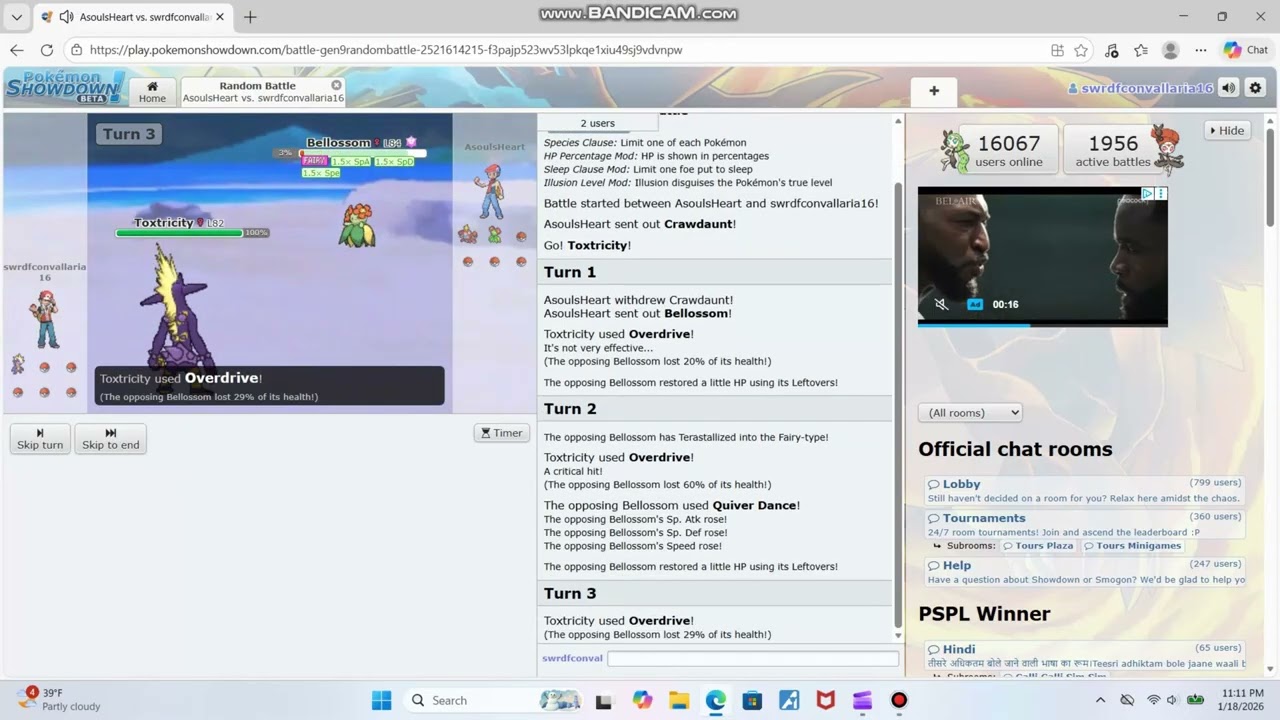This screenshot has height=720, width=1280.
Task: Open the plus tab to join rooms
Action: (x=934, y=91)
